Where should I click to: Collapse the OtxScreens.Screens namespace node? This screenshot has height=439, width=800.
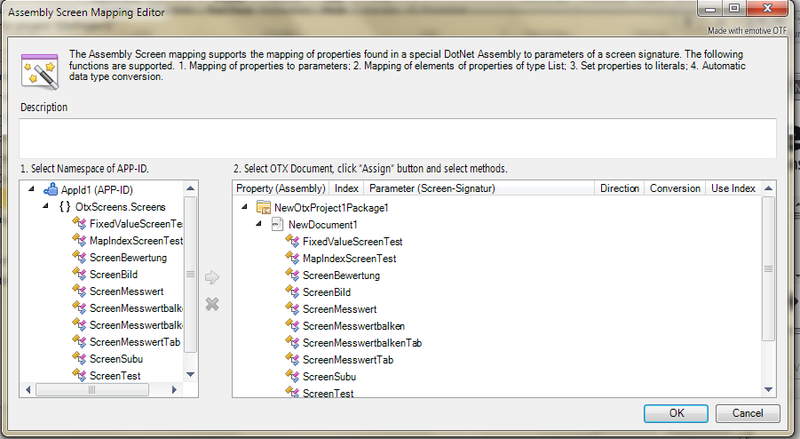pos(48,206)
